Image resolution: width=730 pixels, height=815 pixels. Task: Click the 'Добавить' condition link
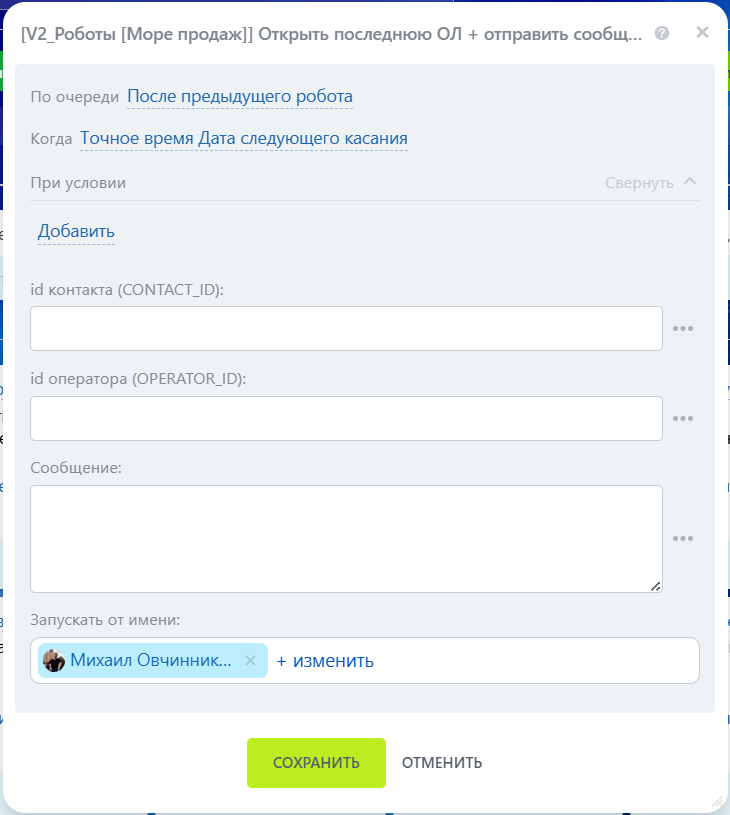click(76, 232)
